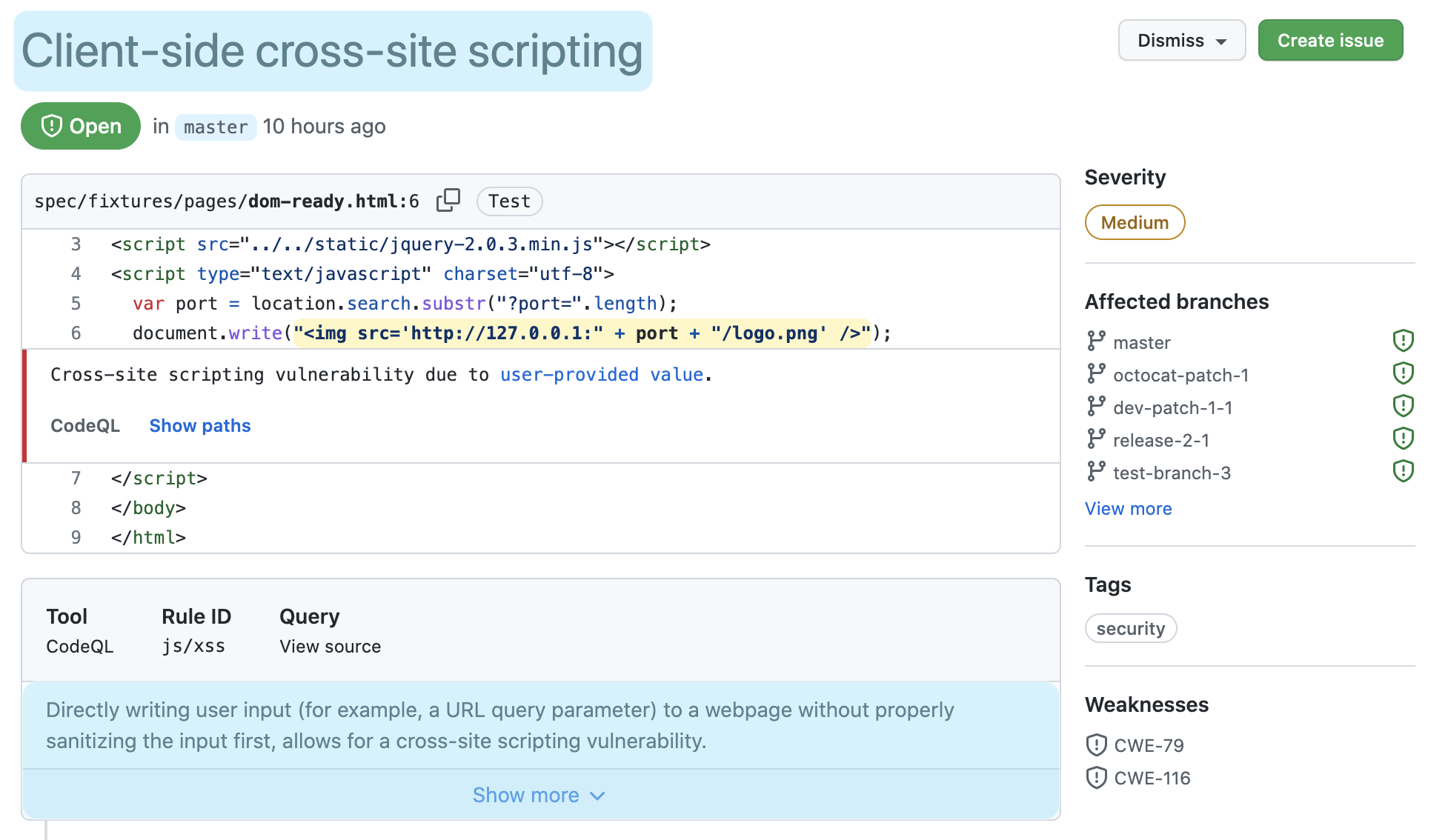Open View source for the query
Screen dimensions: 1448x840
tap(330, 647)
